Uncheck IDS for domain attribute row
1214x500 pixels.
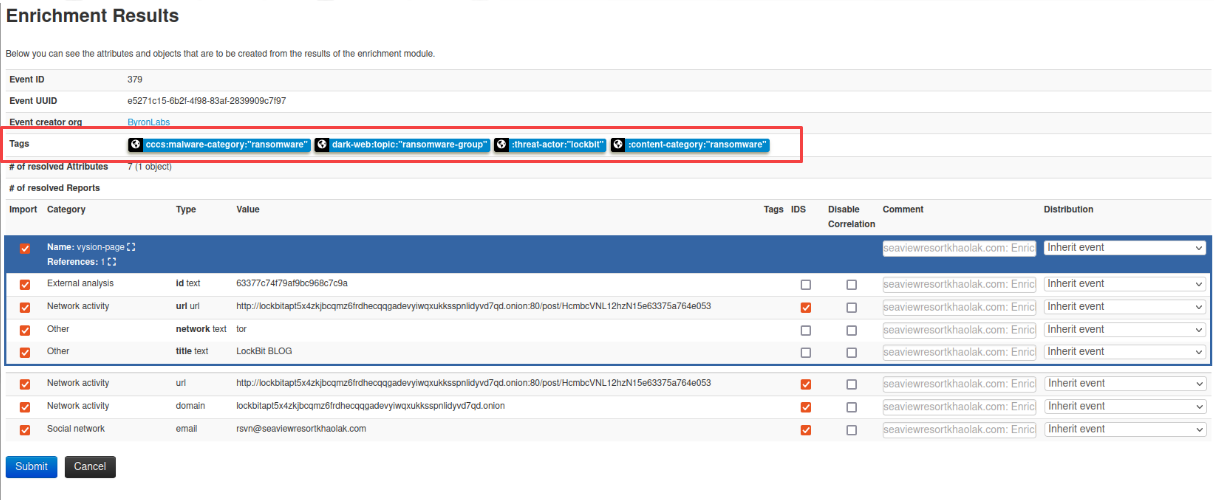click(x=806, y=407)
